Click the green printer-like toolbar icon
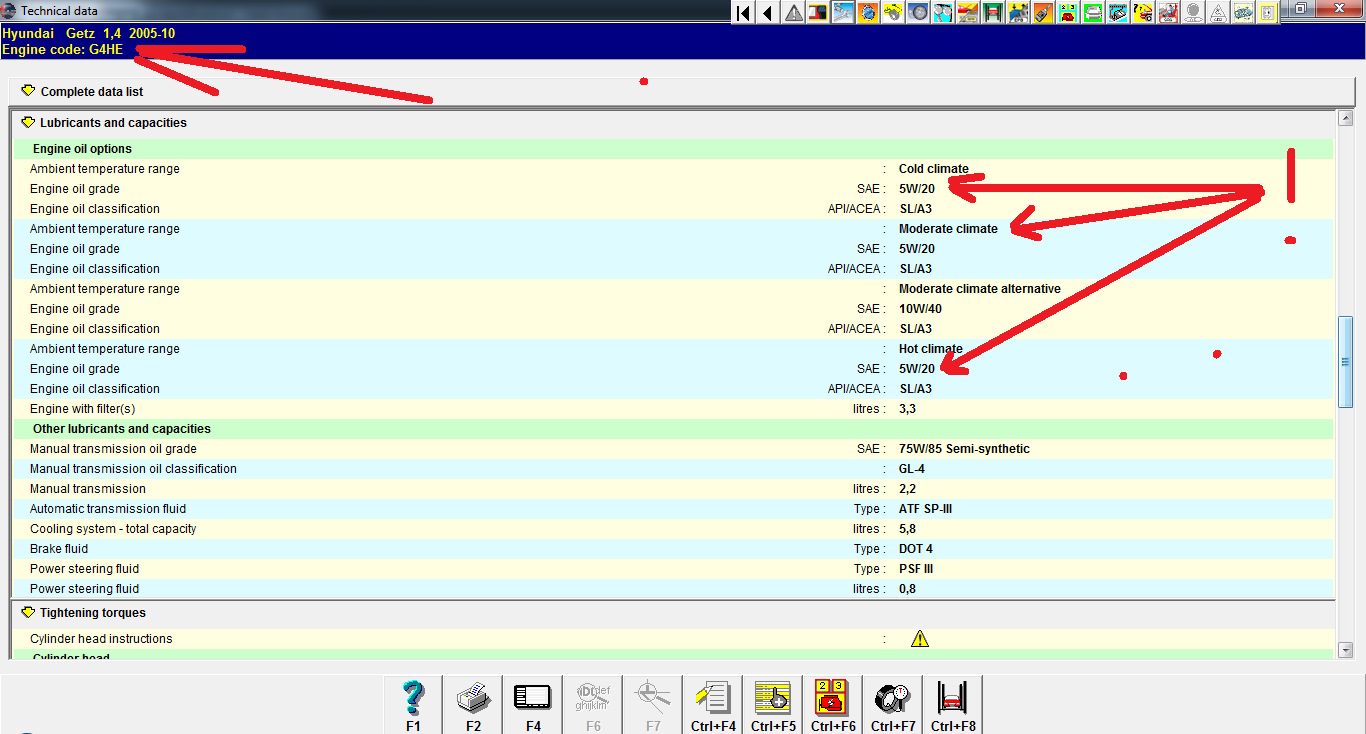 (x=1094, y=13)
